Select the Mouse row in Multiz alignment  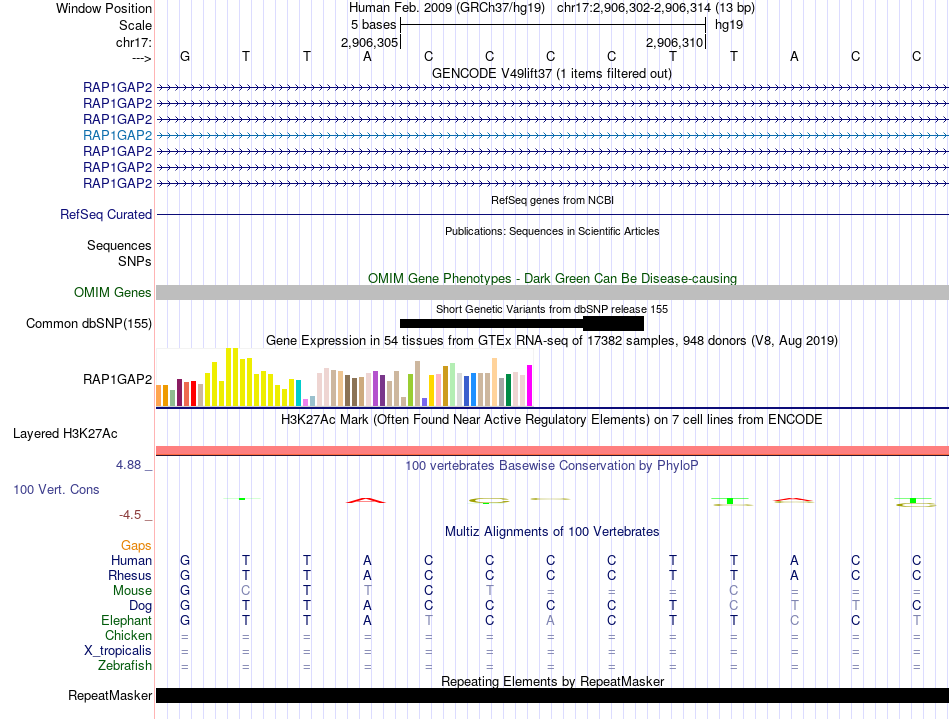[553, 591]
